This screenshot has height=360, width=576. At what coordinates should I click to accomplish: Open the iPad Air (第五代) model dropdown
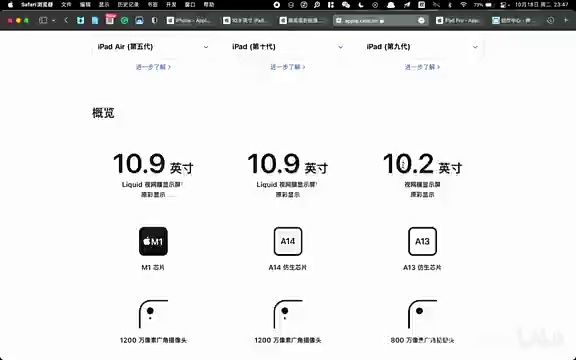click(153, 47)
